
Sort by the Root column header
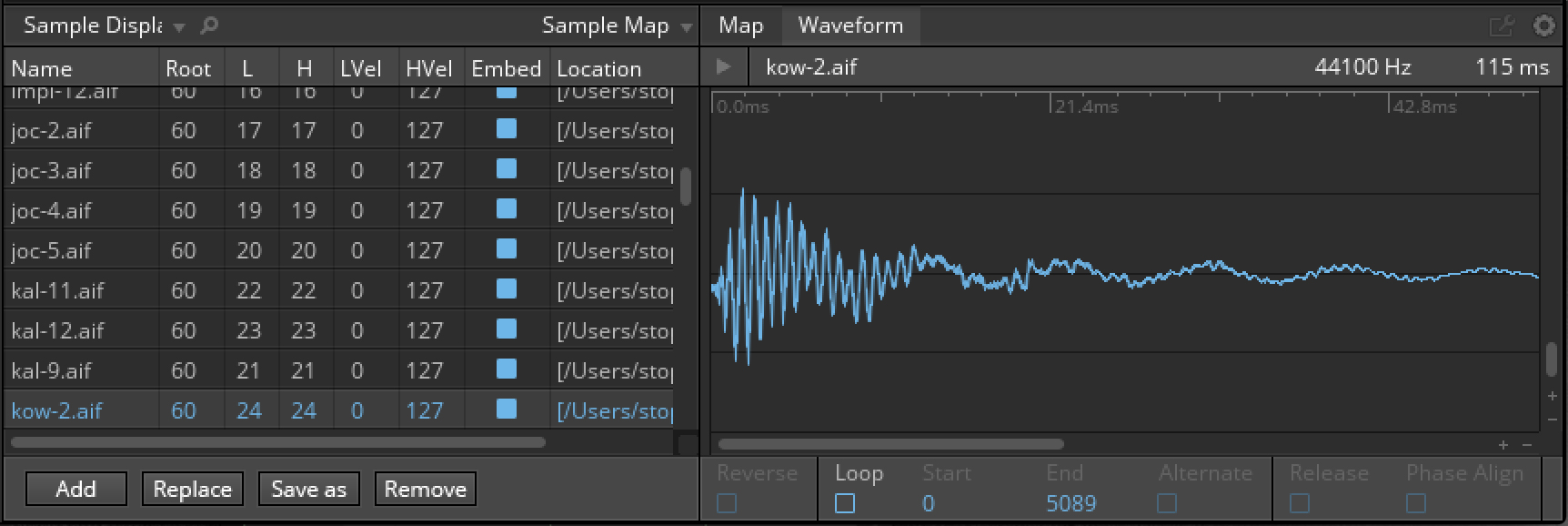pyautogui.click(x=188, y=68)
